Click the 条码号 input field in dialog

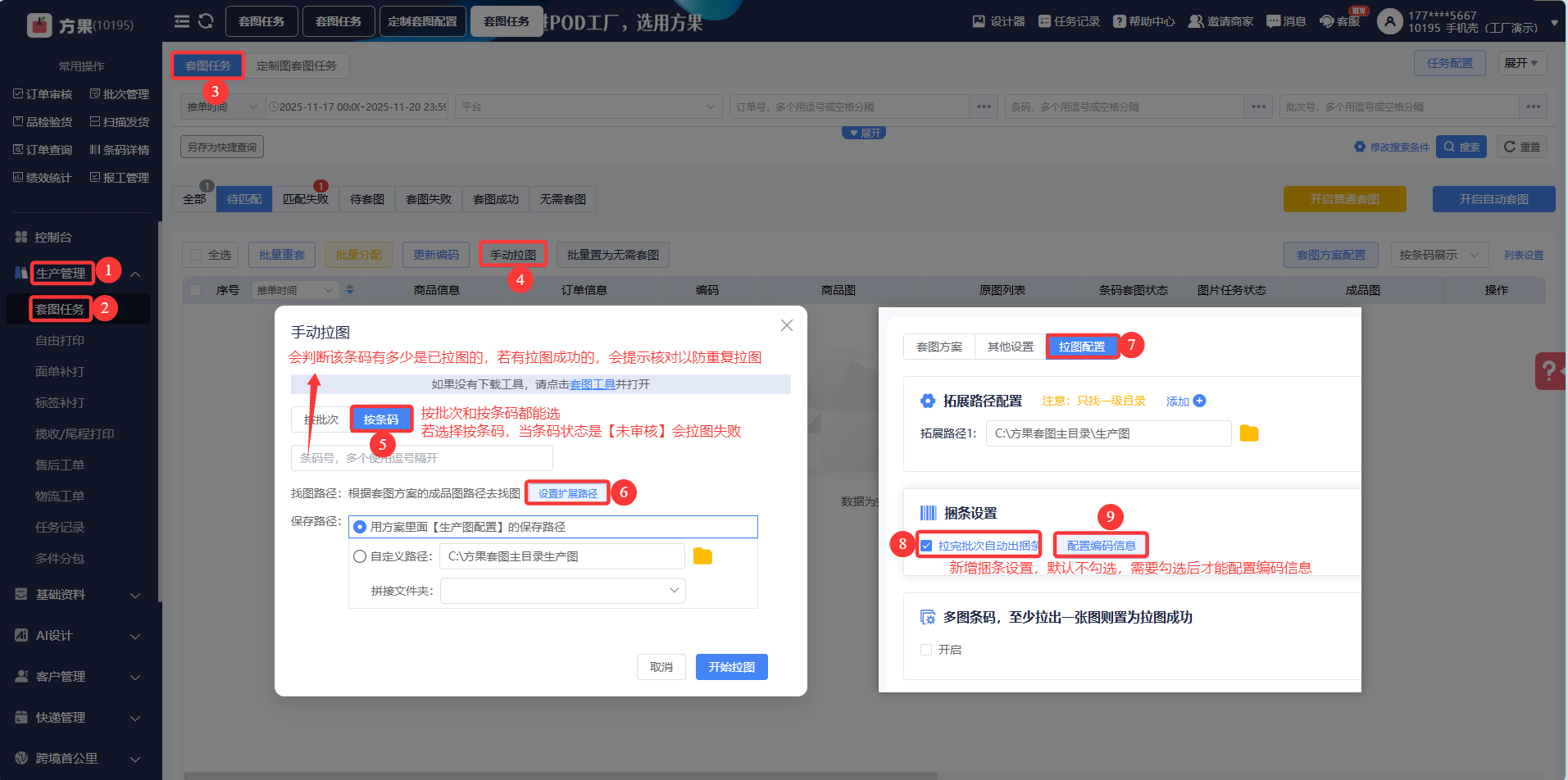tap(421, 458)
